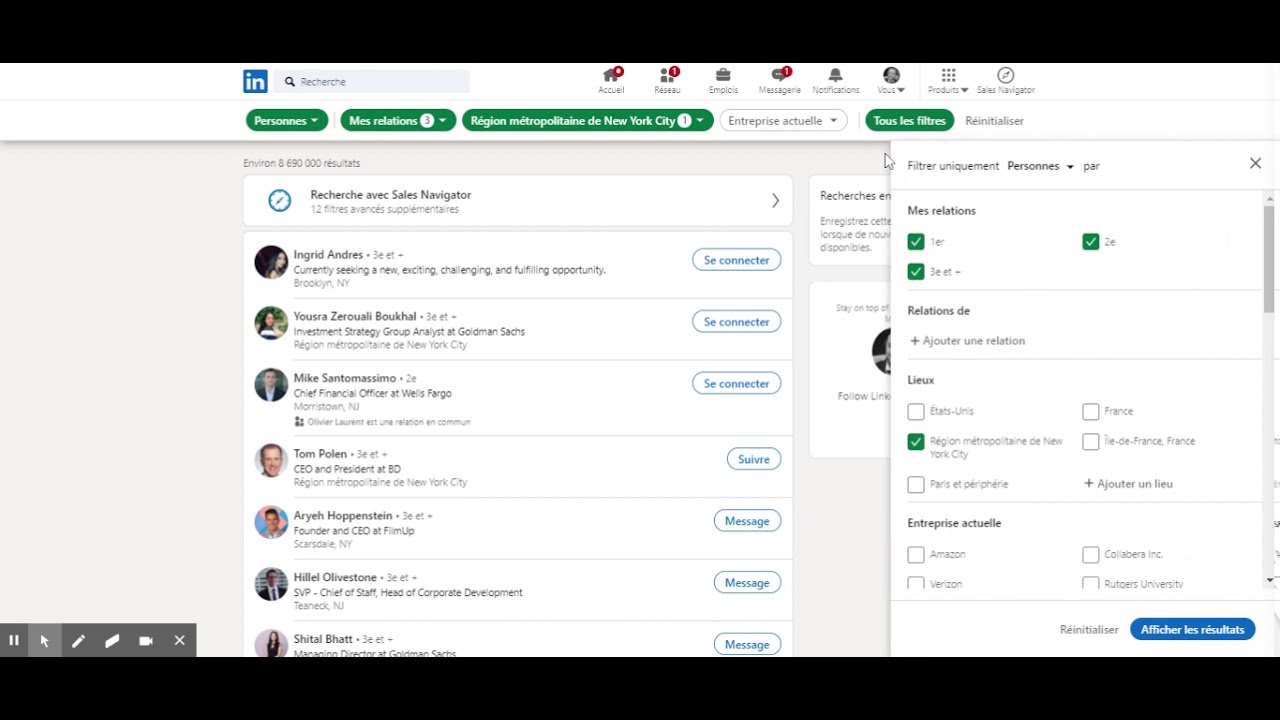Message Shital Bhatt
The width and height of the screenshot is (1280, 720).
(747, 645)
